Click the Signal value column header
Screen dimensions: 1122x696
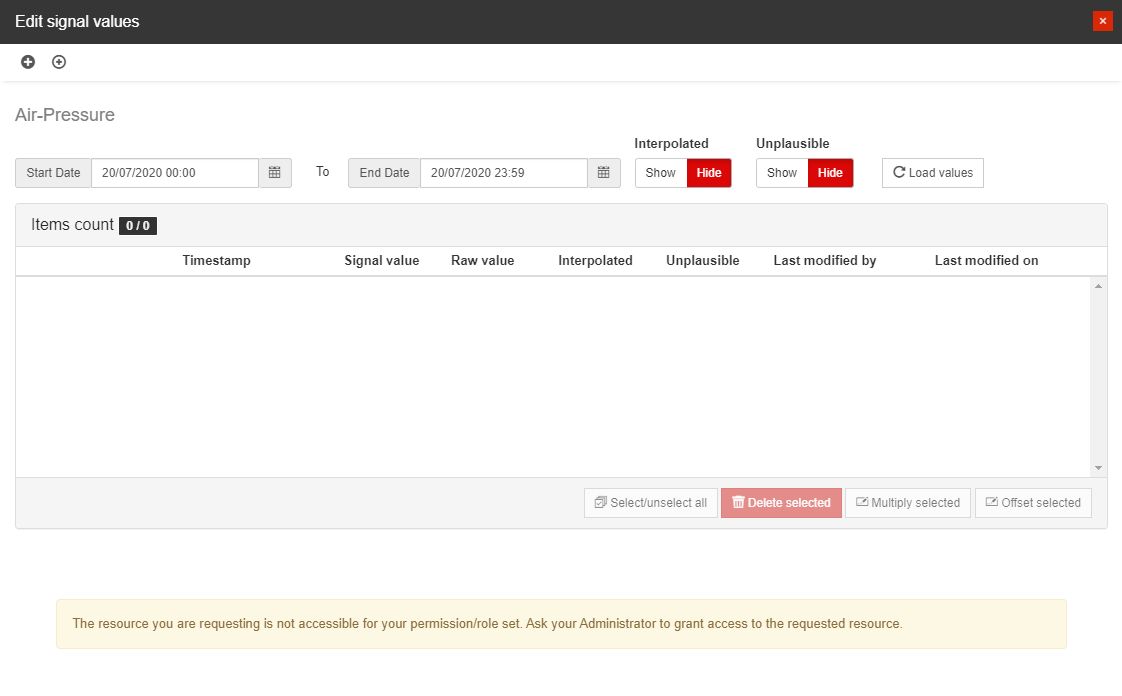[381, 261]
